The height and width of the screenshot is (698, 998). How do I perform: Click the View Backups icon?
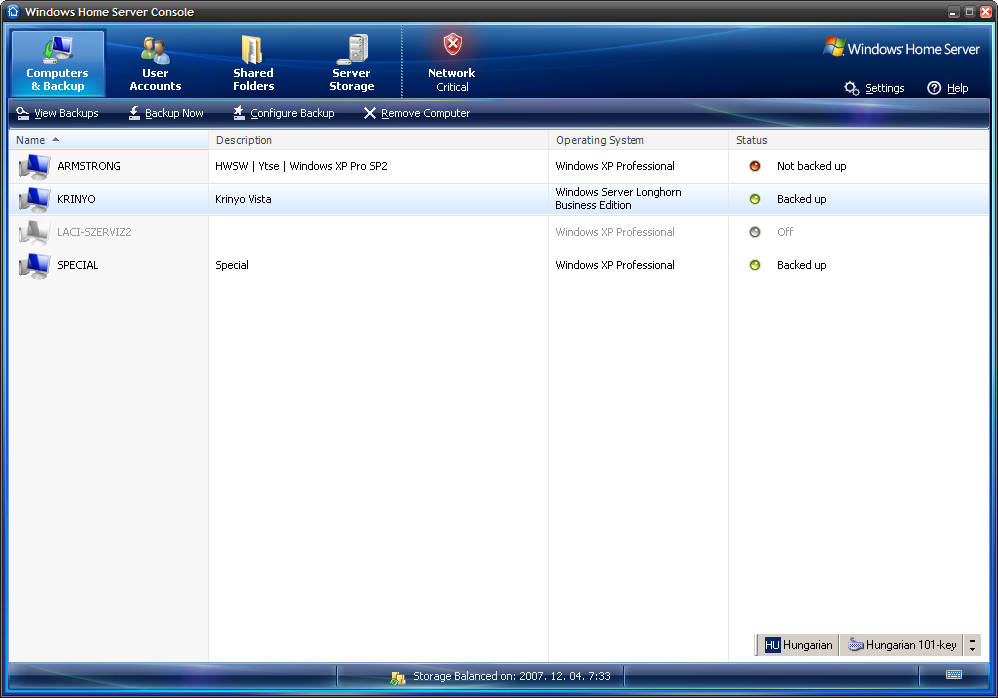(x=23, y=113)
